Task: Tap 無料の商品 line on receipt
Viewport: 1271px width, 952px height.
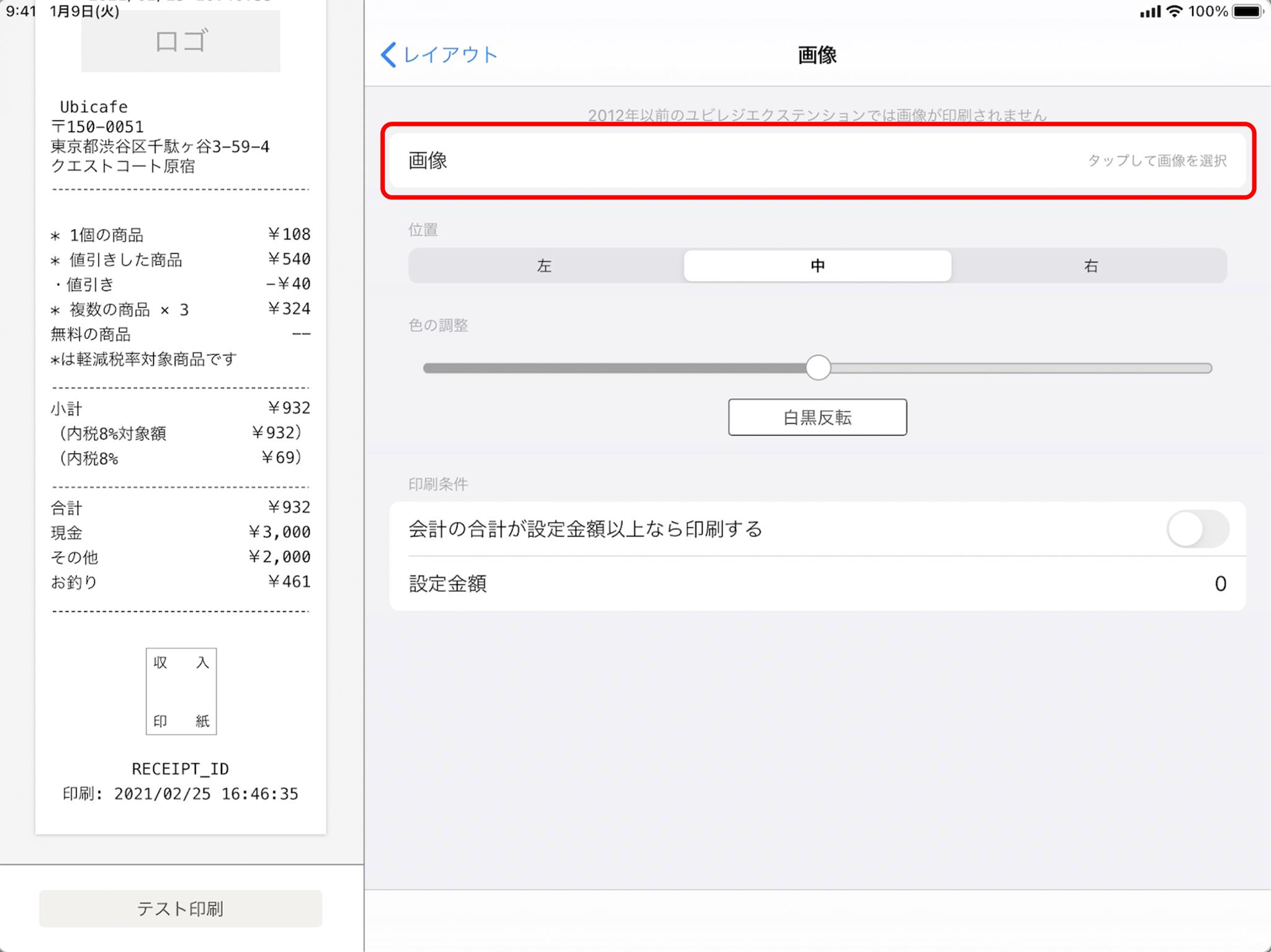Action: coord(181,335)
